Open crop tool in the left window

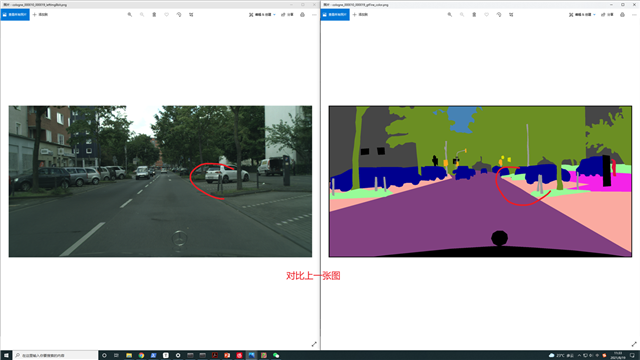[191, 15]
